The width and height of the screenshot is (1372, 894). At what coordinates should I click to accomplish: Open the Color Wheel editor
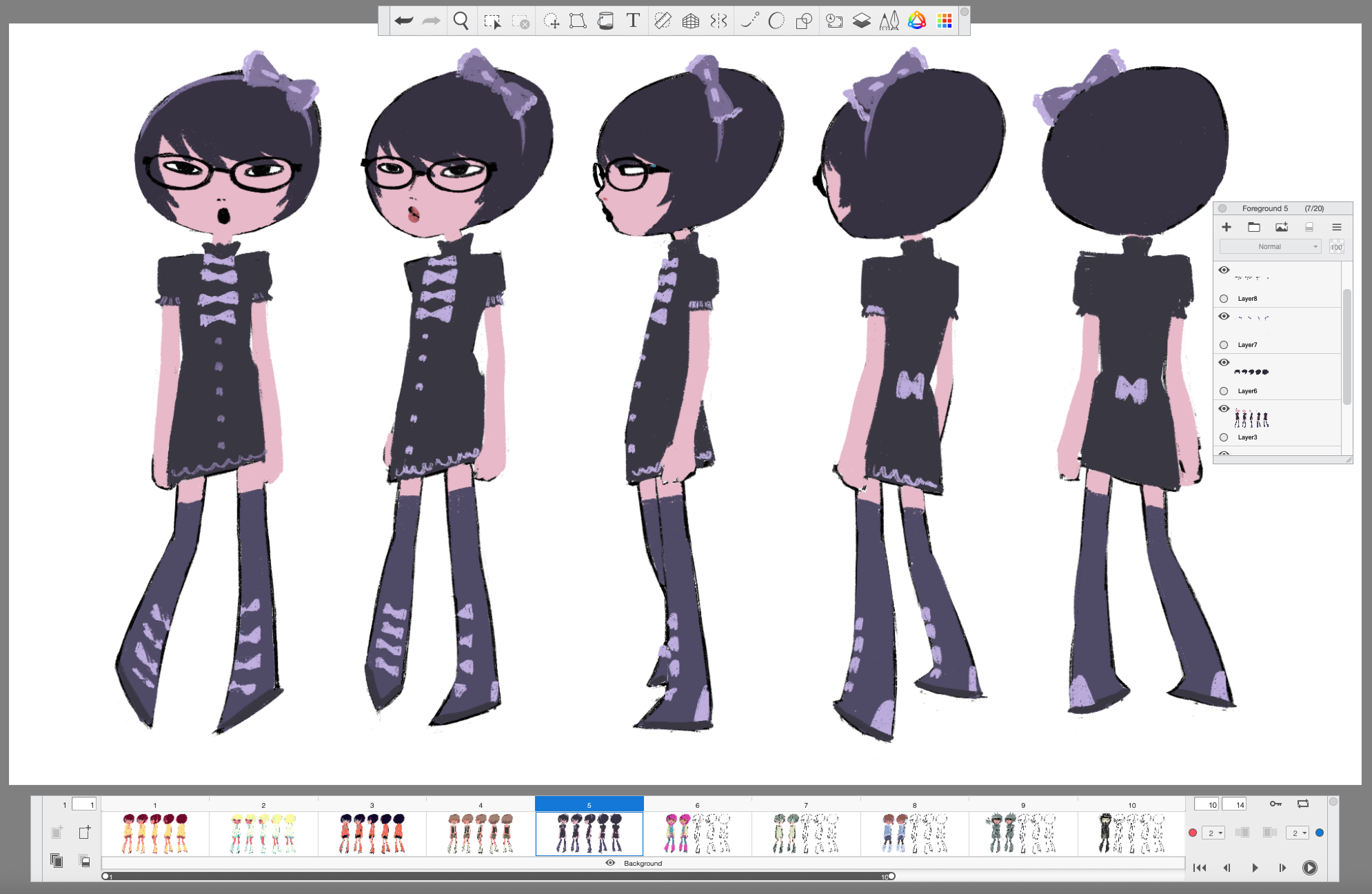[916, 21]
